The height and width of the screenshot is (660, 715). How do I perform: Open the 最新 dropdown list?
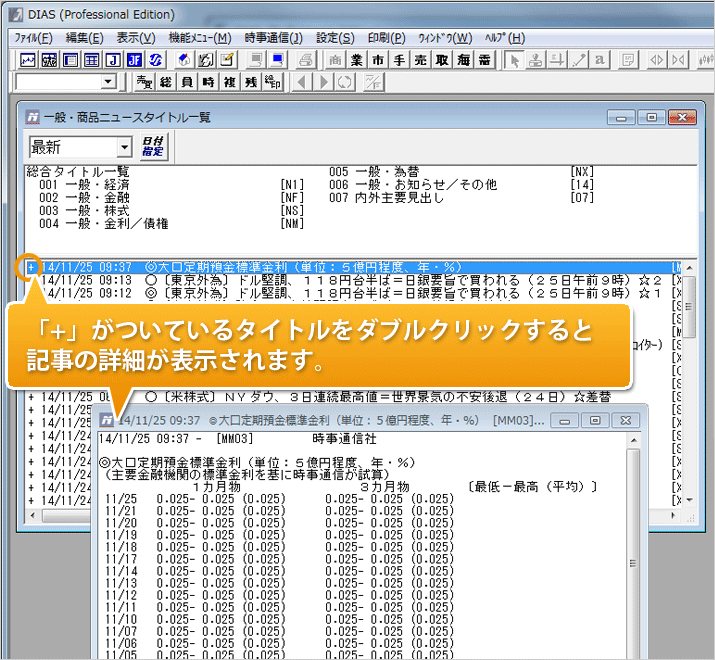coord(124,147)
